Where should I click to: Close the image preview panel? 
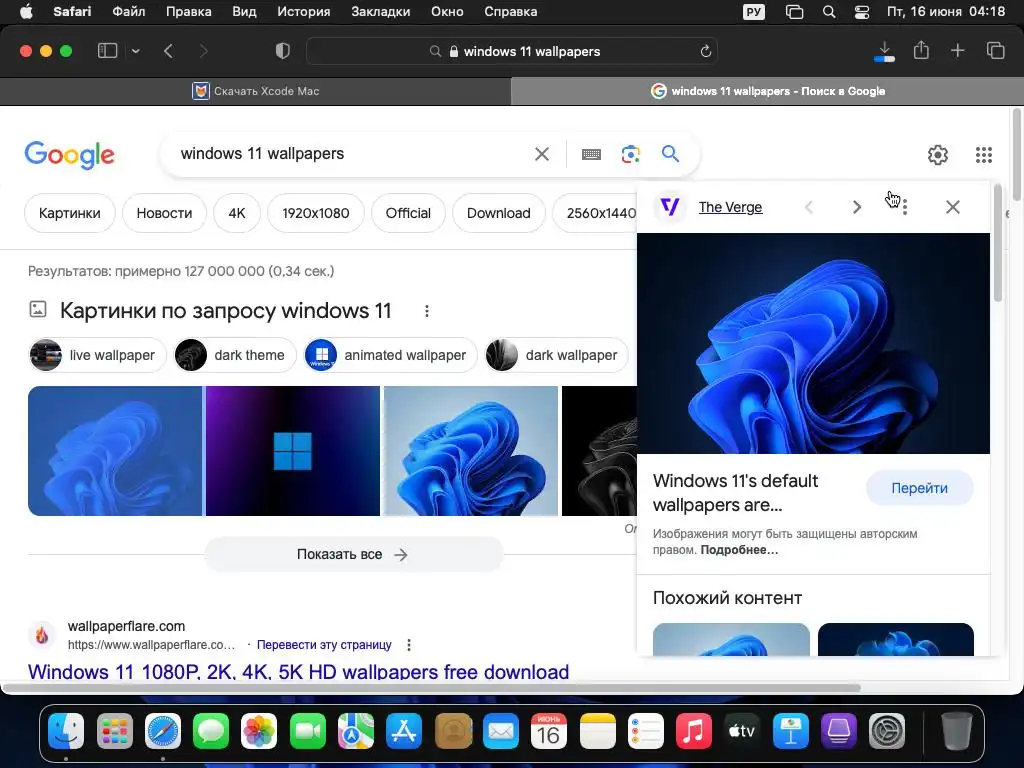coord(953,207)
